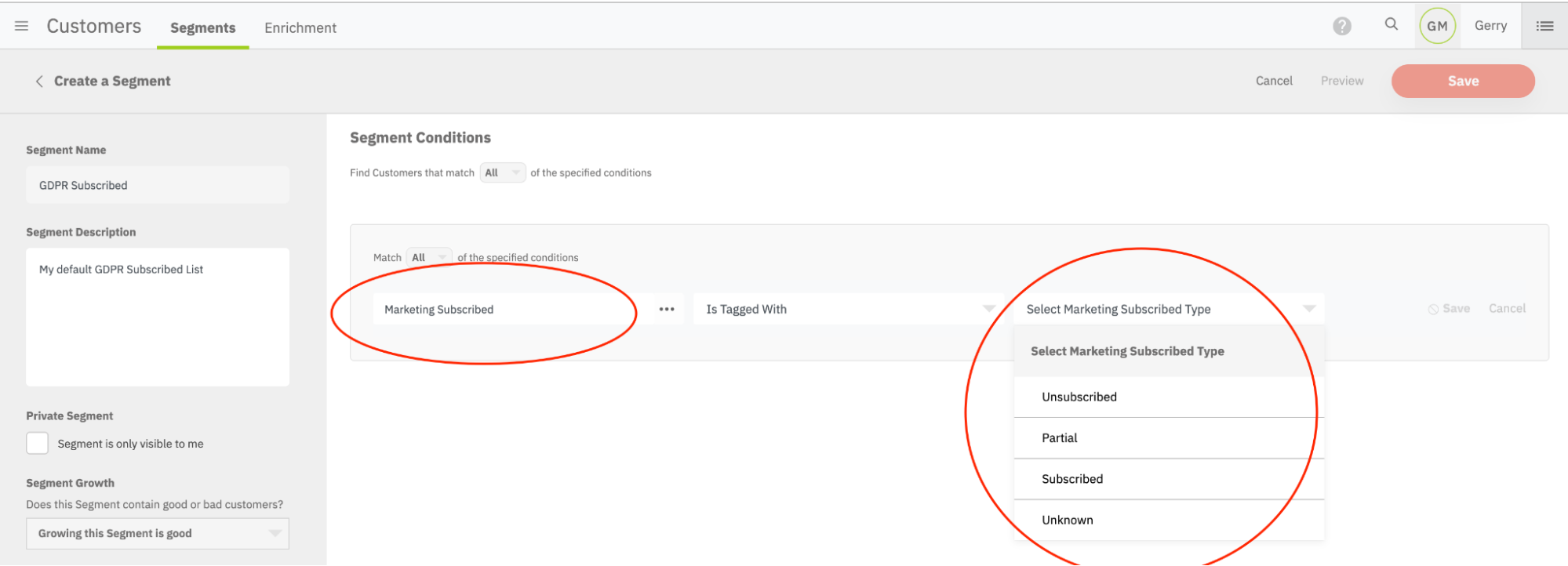This screenshot has width=1568, height=566.
Task: Switch to the Enrichment tab
Action: (x=300, y=27)
